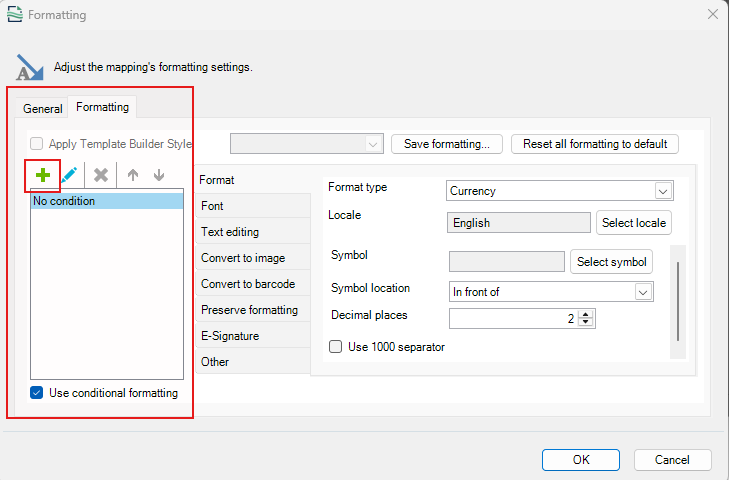Close the Formatting dialog window
The width and height of the screenshot is (729, 480).
pyautogui.click(x=713, y=14)
